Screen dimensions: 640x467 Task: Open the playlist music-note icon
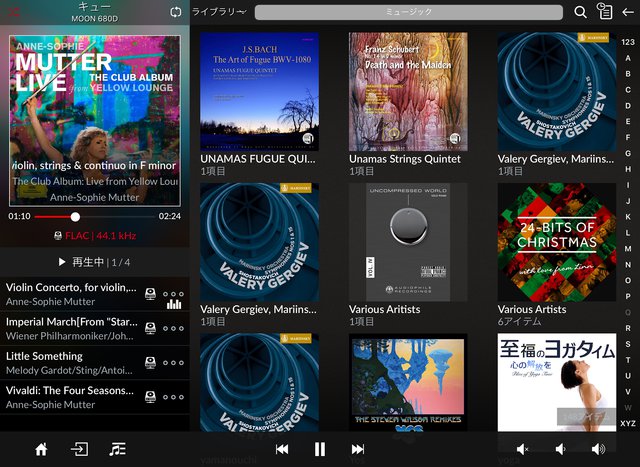[x=118, y=449]
